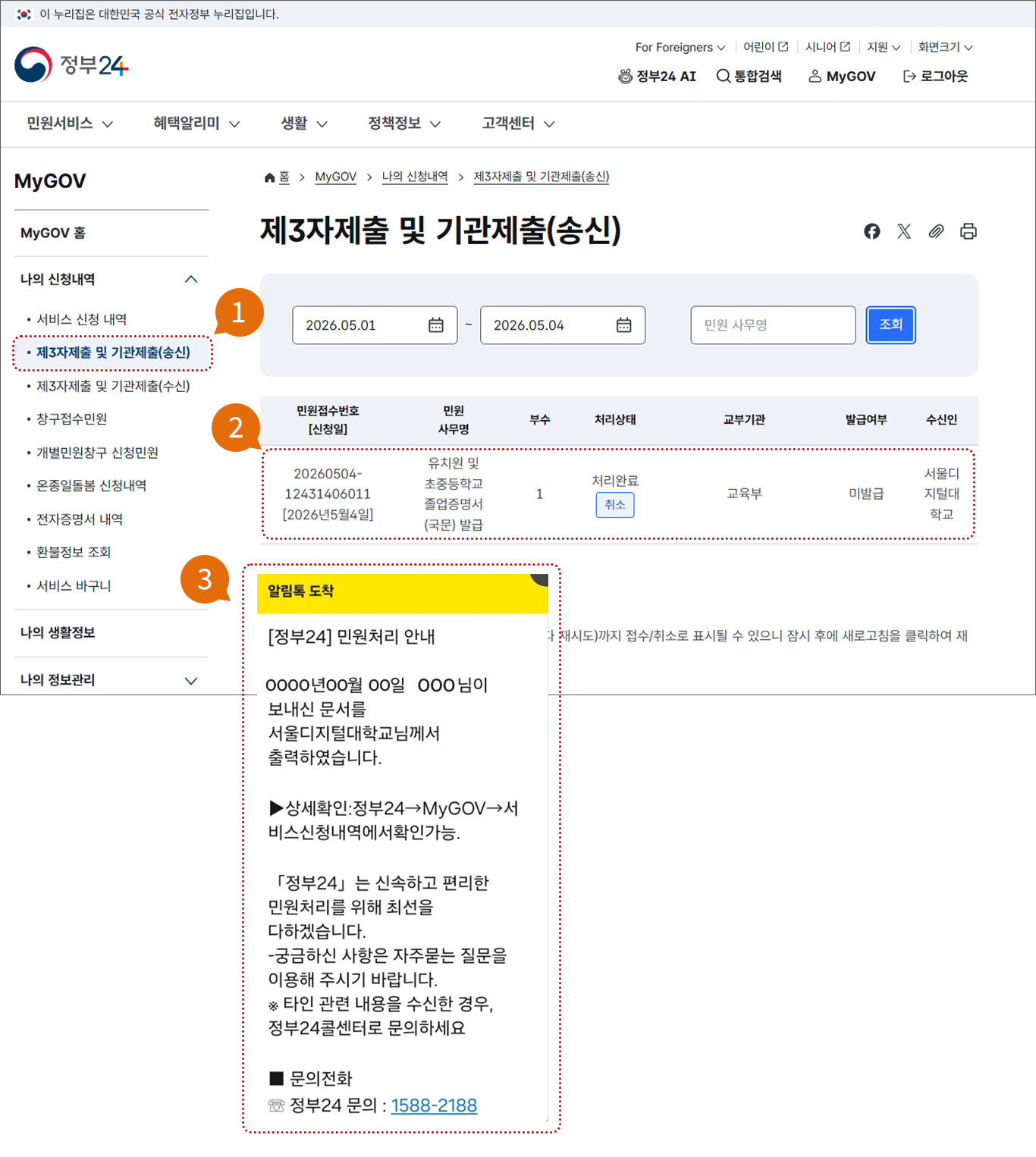The width and height of the screenshot is (1036, 1157).
Task: Expand 화면크기 dropdown
Action: 946,47
